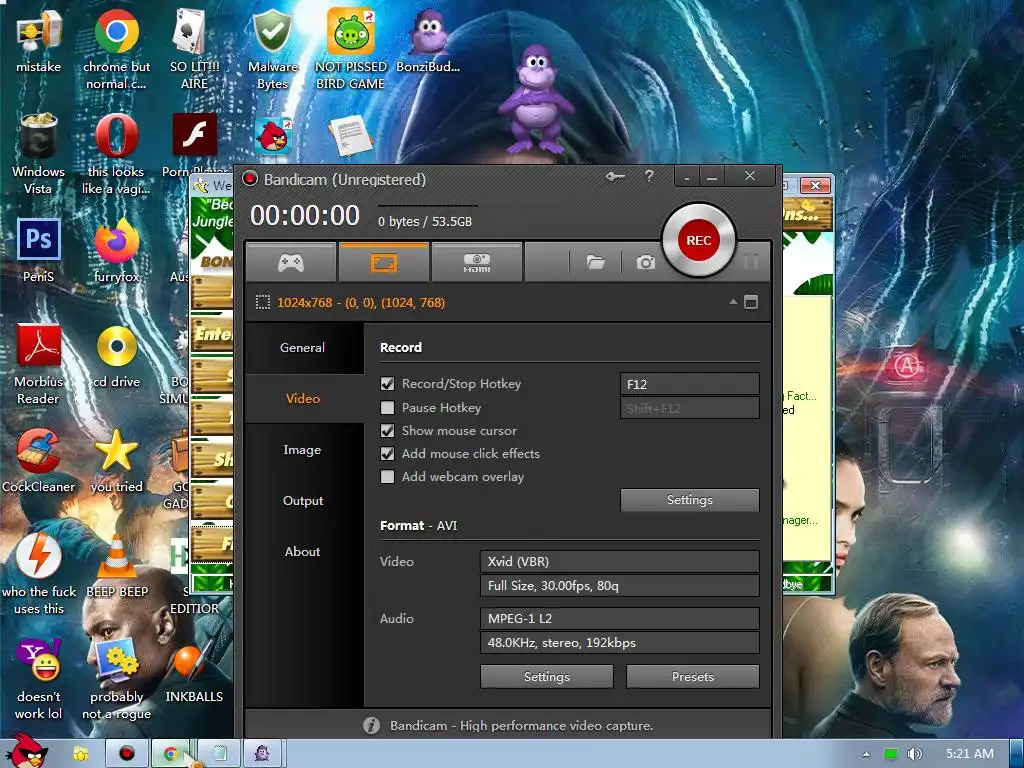The image size is (1024, 768).
Task: Open the BEEP BEEP VLC cone icon
Action: [116, 566]
